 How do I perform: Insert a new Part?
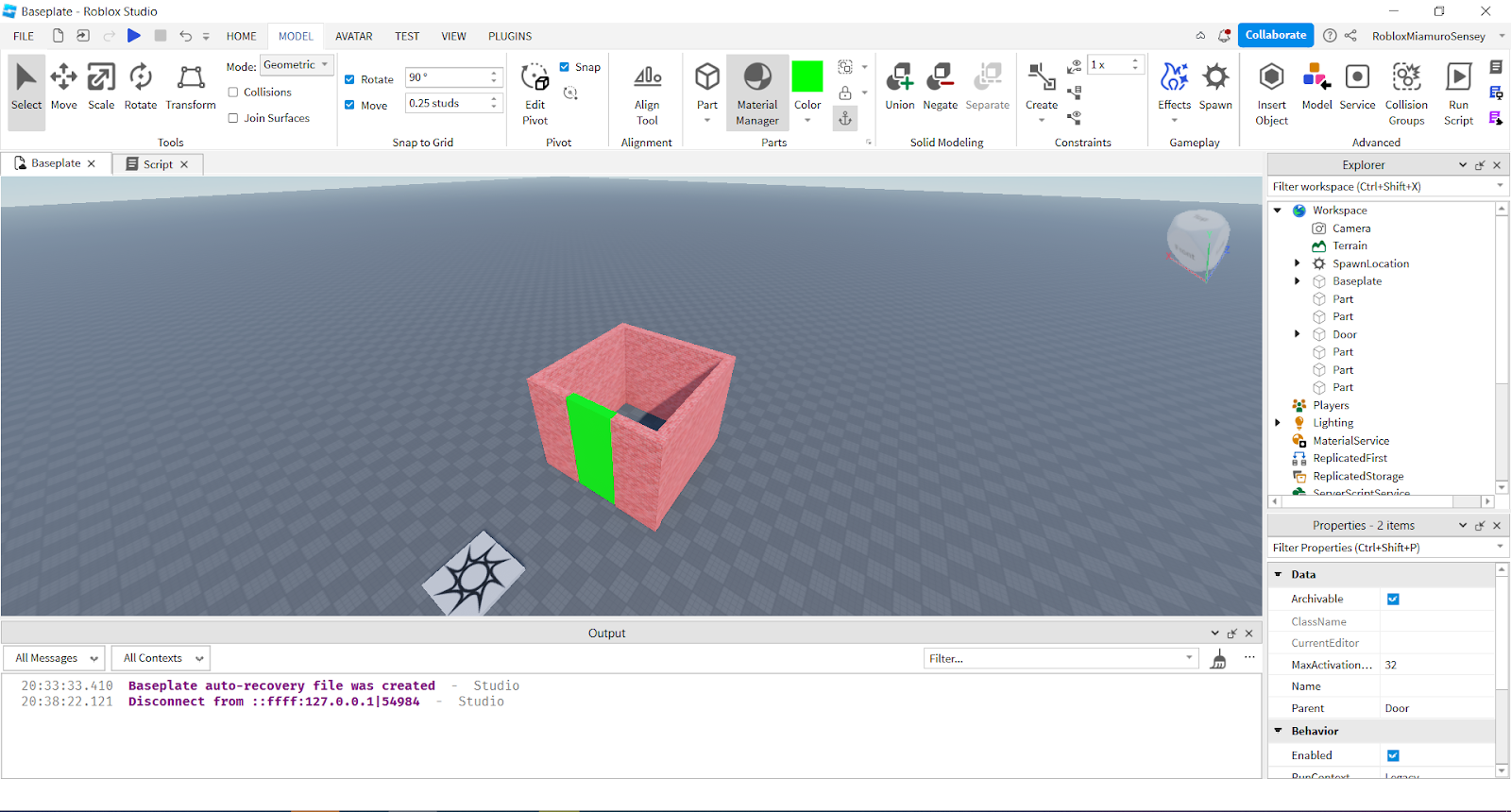click(707, 87)
